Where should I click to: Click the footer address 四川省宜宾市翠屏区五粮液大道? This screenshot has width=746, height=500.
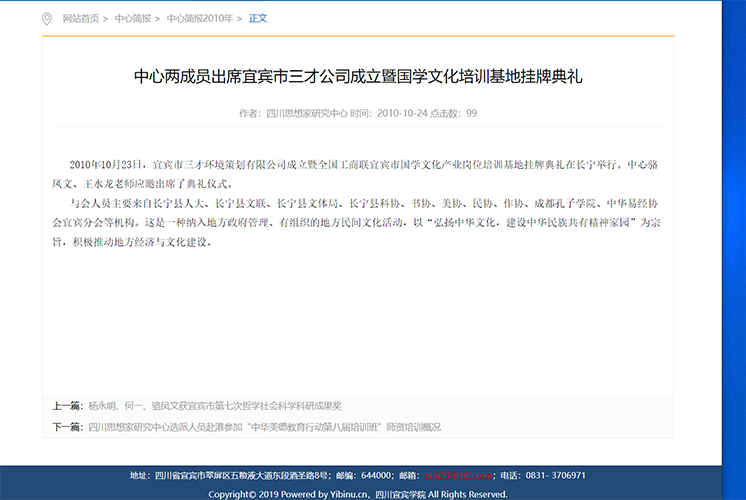[x=242, y=475]
